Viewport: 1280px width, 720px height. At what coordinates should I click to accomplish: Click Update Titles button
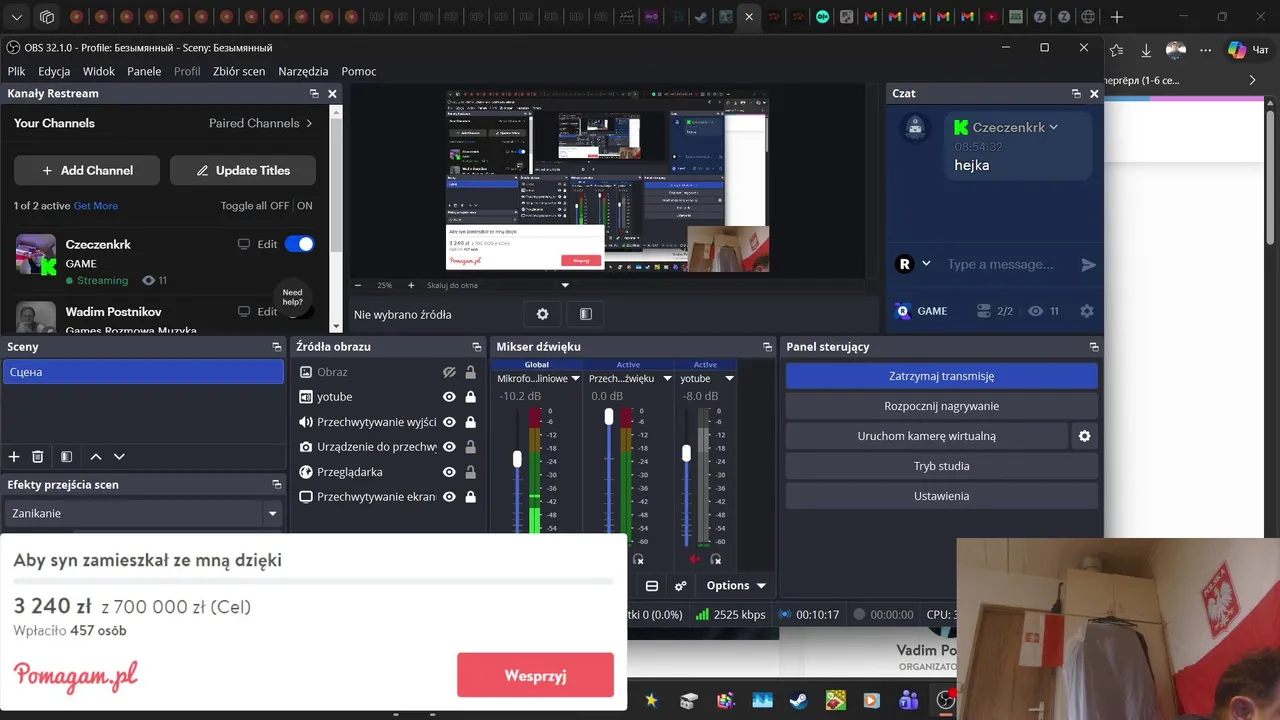(243, 170)
